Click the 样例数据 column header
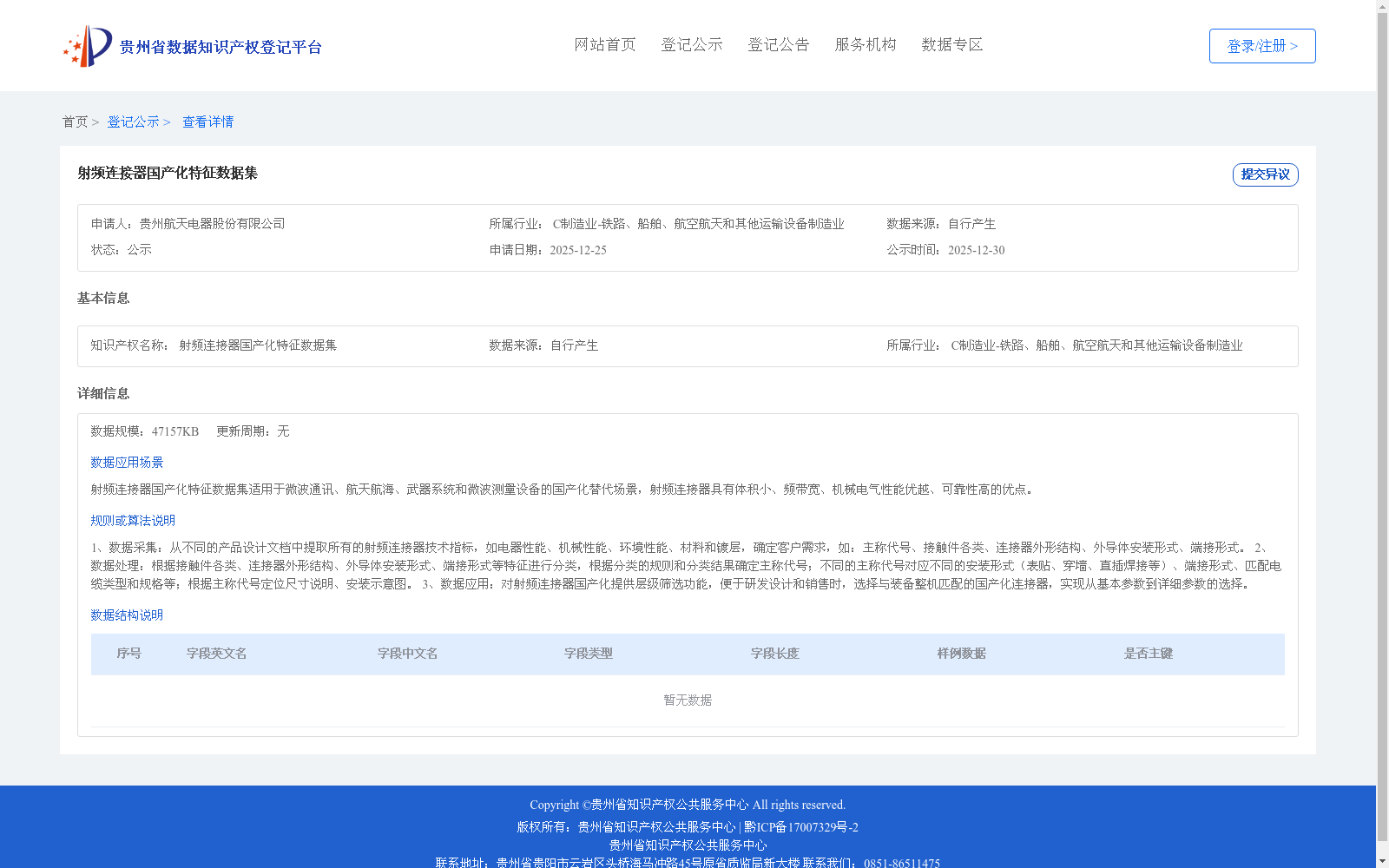Viewport: 1389px width, 868px height. coord(962,654)
